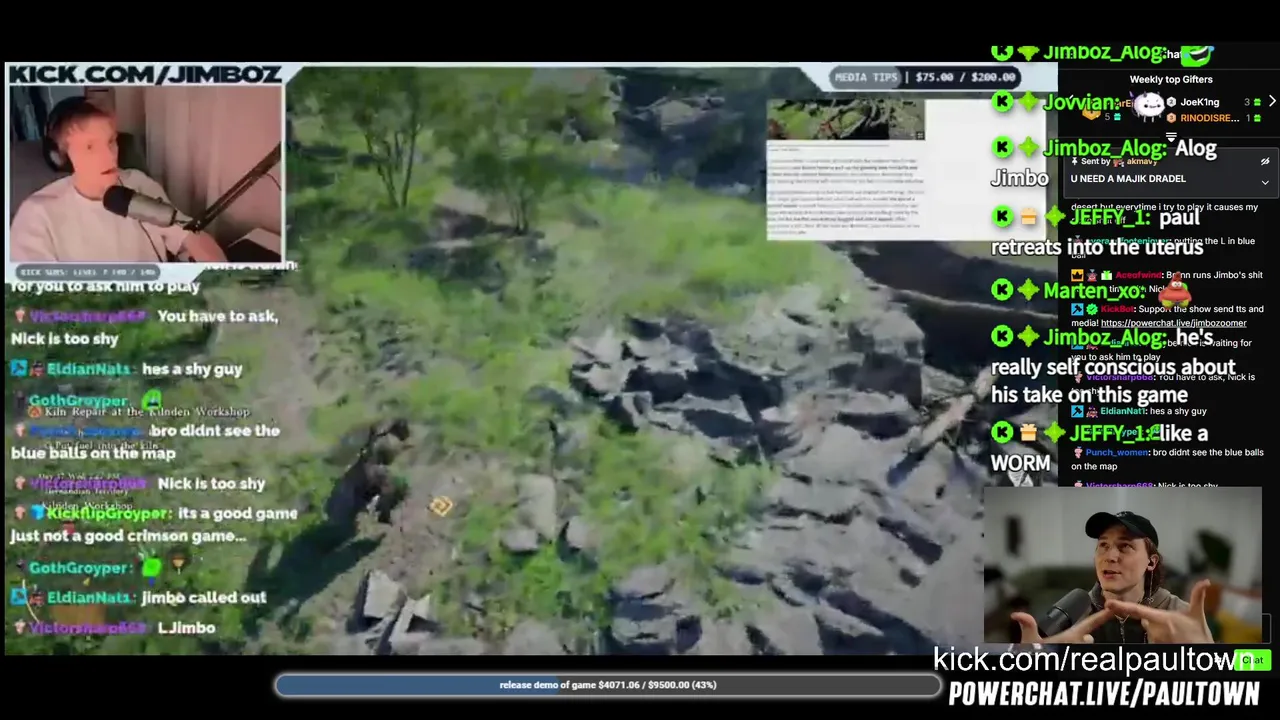Click the green Chat button
The image size is (1280, 720).
1252,660
